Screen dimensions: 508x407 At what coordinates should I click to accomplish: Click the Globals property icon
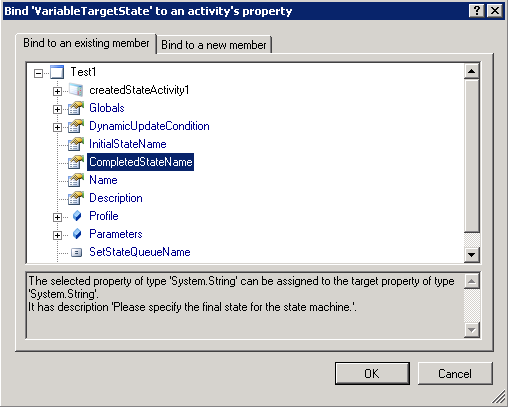[x=76, y=108]
